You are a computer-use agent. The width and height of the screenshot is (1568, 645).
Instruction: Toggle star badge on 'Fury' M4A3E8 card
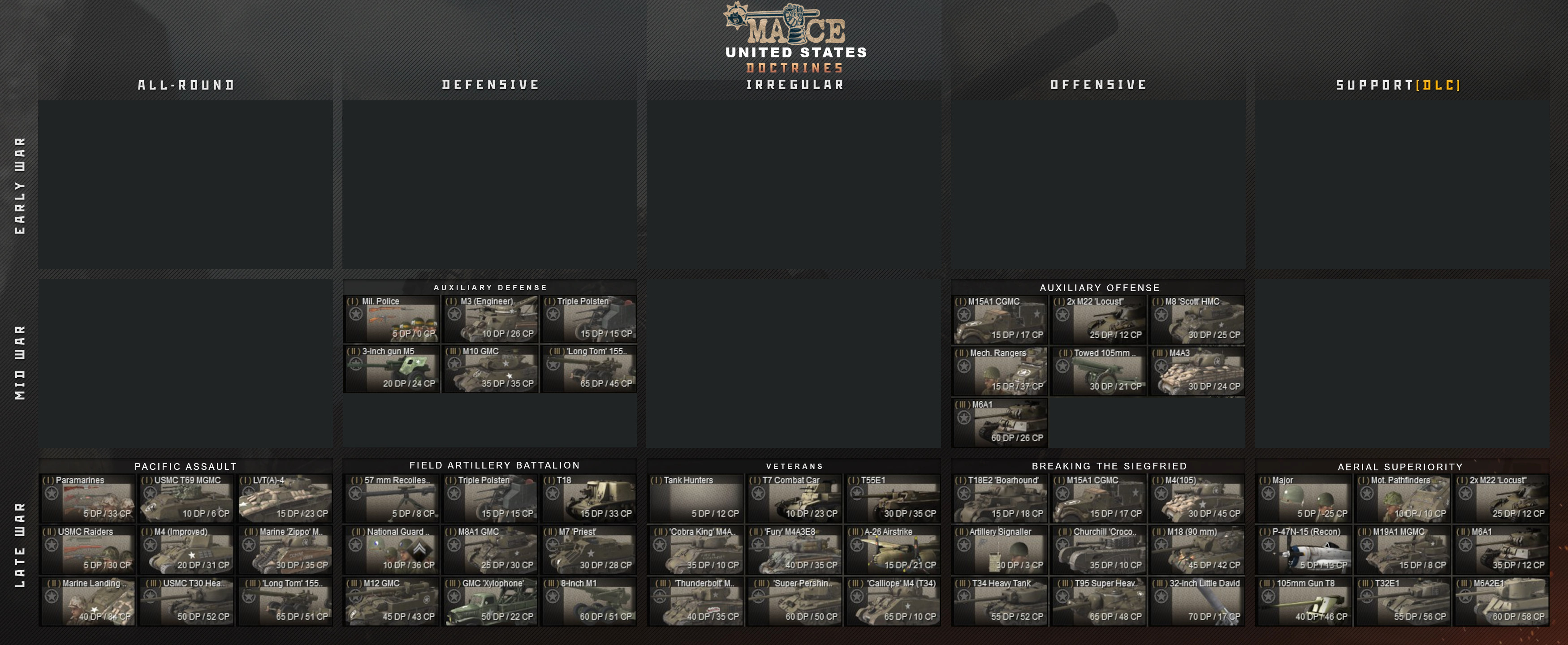coord(758,545)
